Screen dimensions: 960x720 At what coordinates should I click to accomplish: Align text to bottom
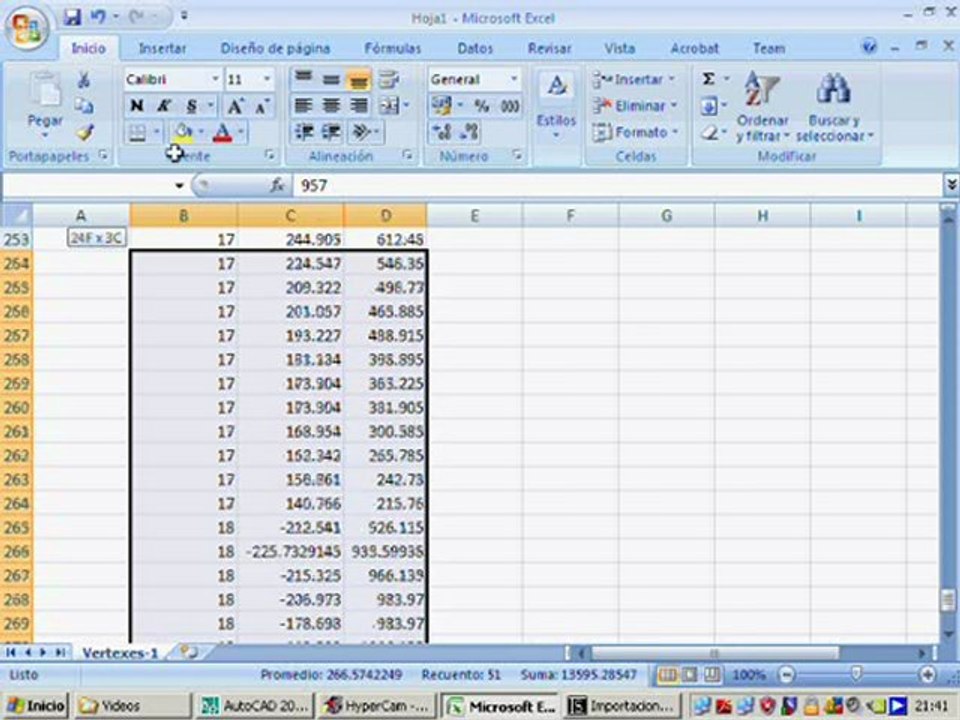coord(359,80)
